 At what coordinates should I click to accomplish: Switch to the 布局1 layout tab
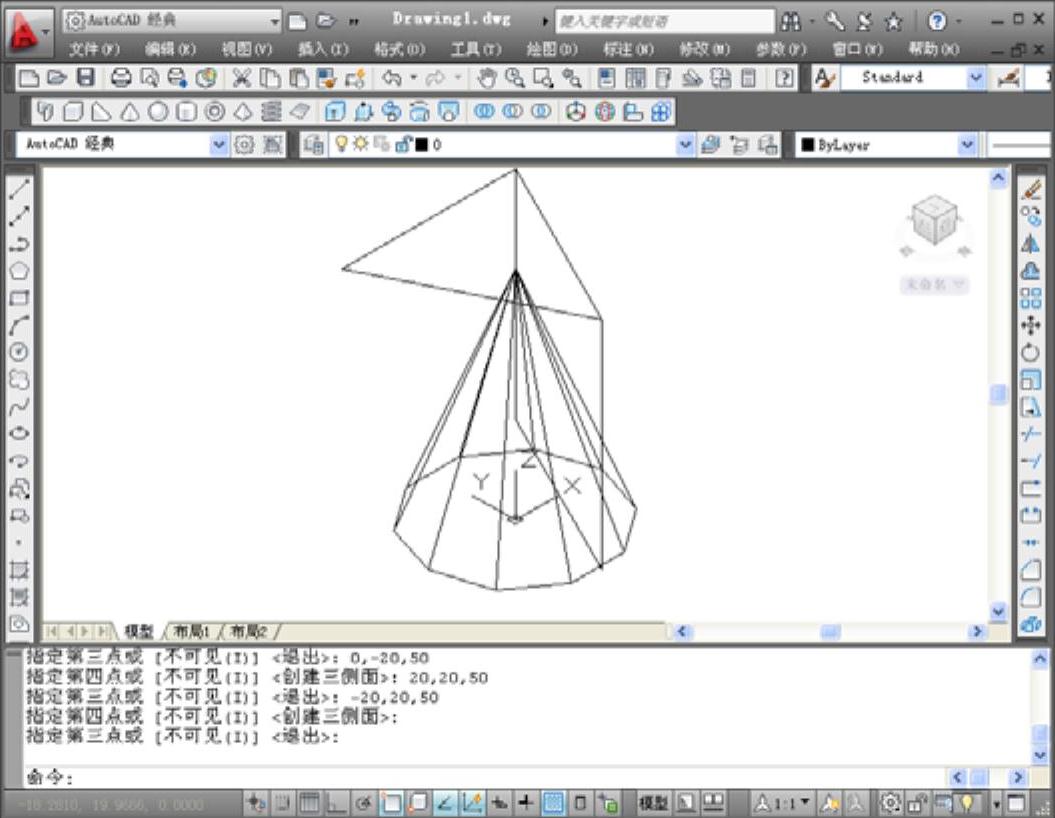tap(192, 632)
